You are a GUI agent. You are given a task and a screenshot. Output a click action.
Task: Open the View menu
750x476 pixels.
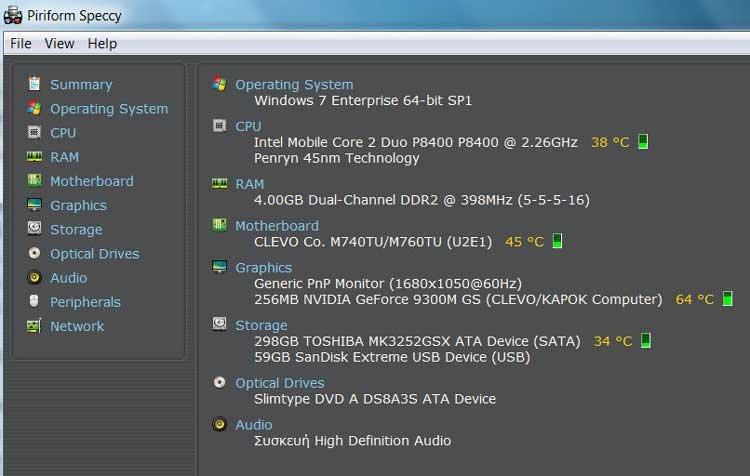[60, 43]
